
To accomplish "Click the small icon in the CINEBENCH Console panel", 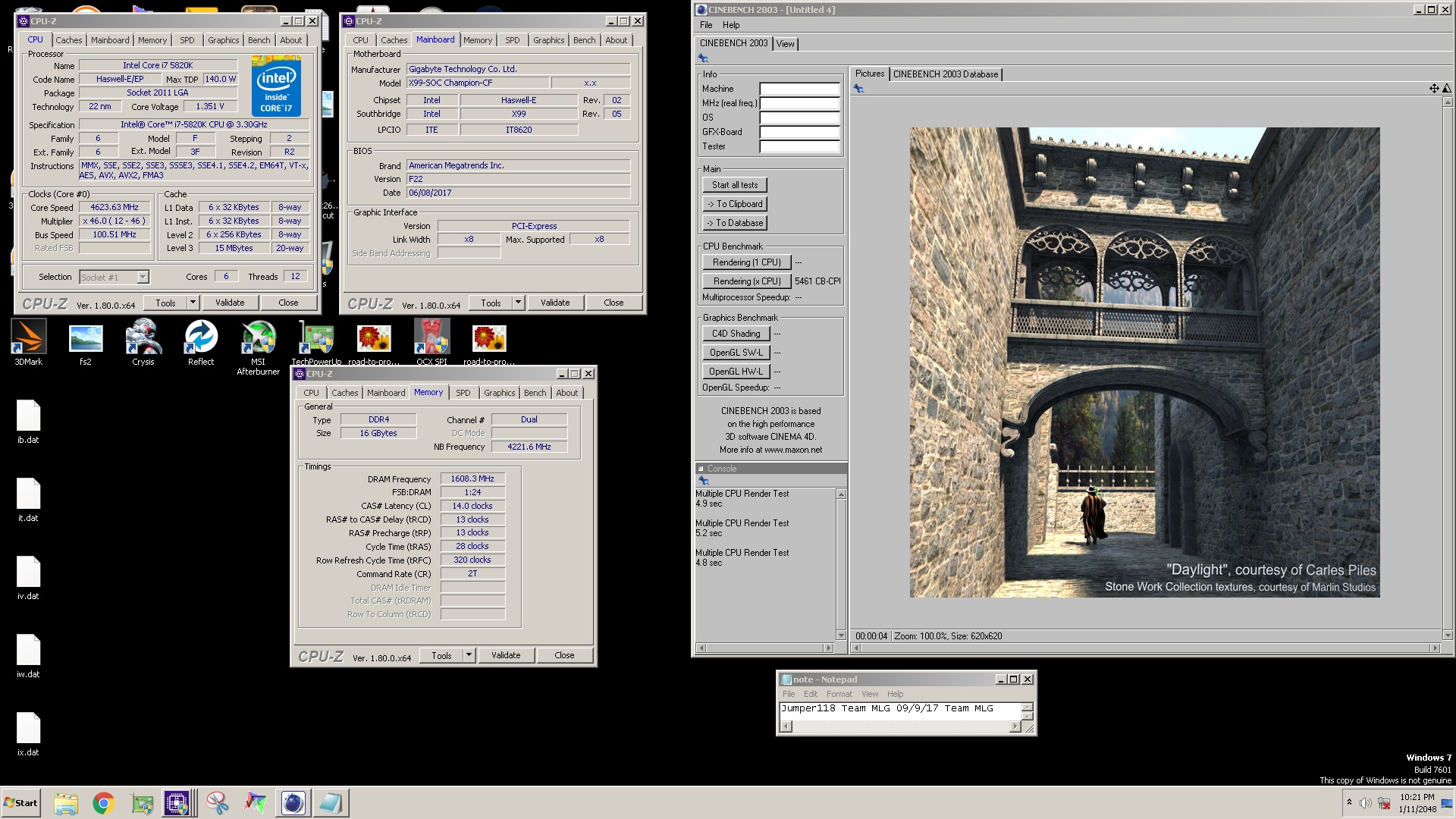I will [704, 481].
